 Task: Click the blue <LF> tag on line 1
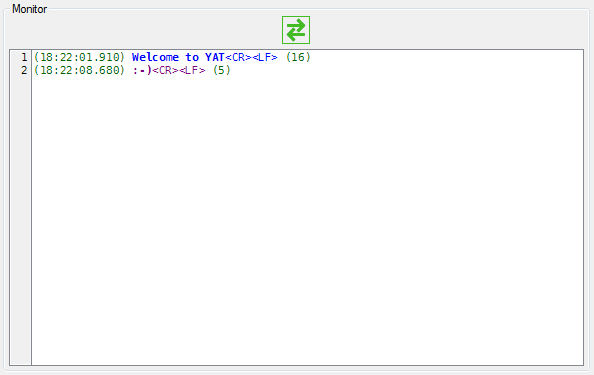click(265, 57)
